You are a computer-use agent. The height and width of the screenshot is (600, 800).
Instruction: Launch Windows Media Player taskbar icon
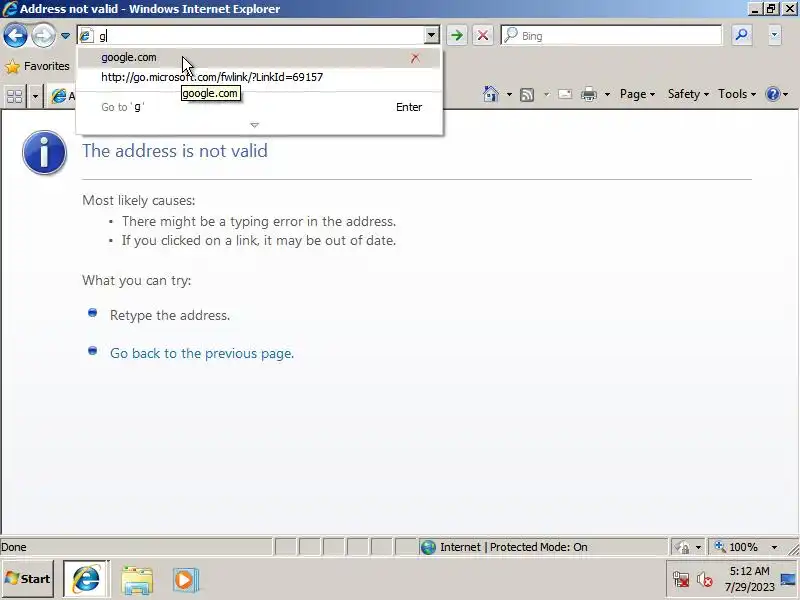point(185,580)
